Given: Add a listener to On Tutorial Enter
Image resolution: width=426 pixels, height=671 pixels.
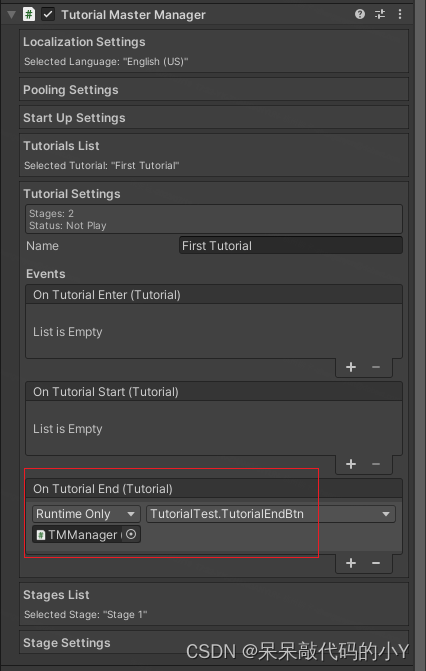Looking at the screenshot, I should pyautogui.click(x=351, y=367).
